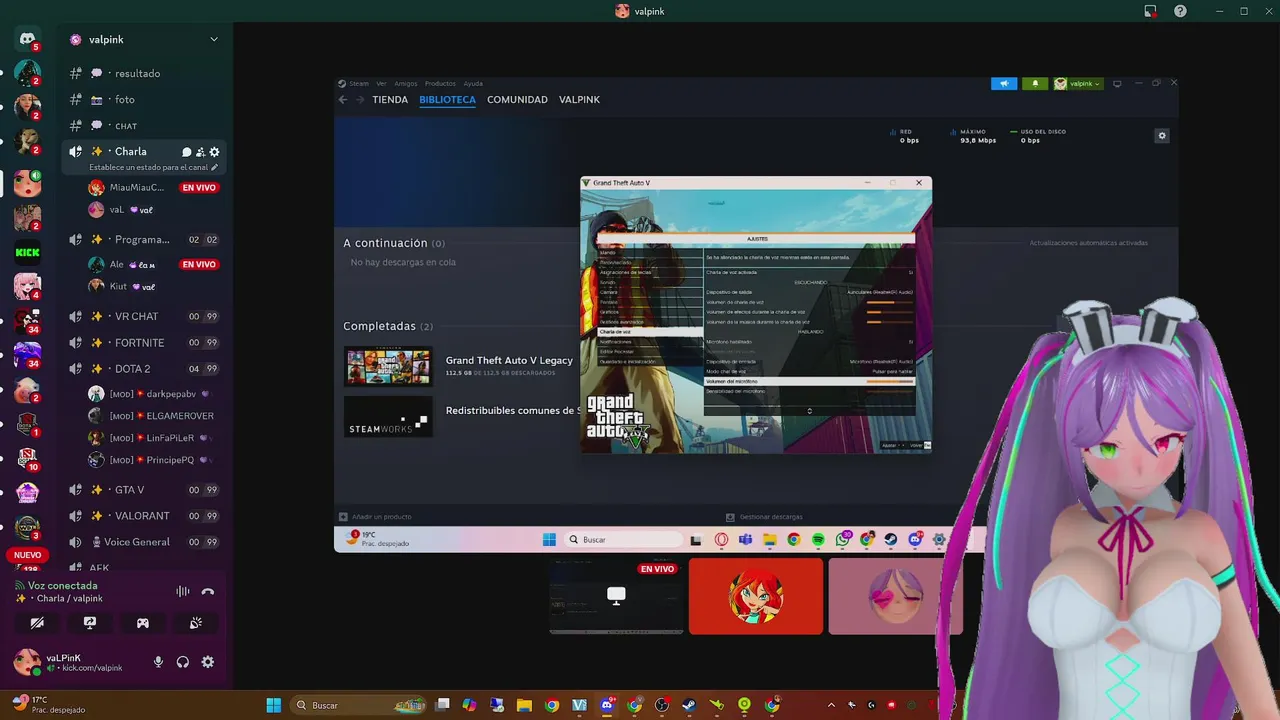Viewport: 1280px width, 720px height.
Task: Open vaLPinK user profile avatar
Action: (x=27, y=661)
